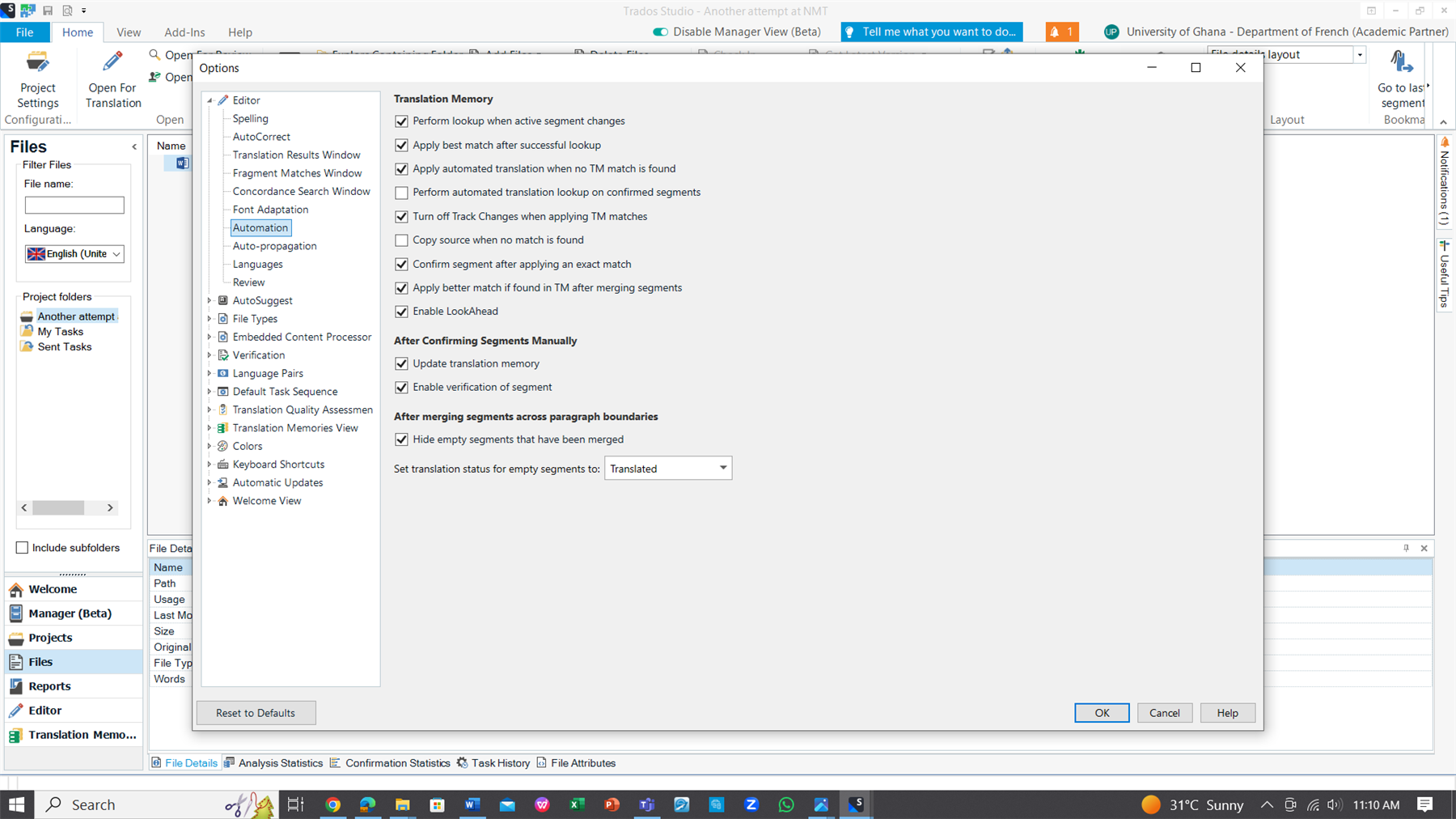Switch to Task History tab
Screen dimensions: 1456x819
pyautogui.click(x=493, y=763)
